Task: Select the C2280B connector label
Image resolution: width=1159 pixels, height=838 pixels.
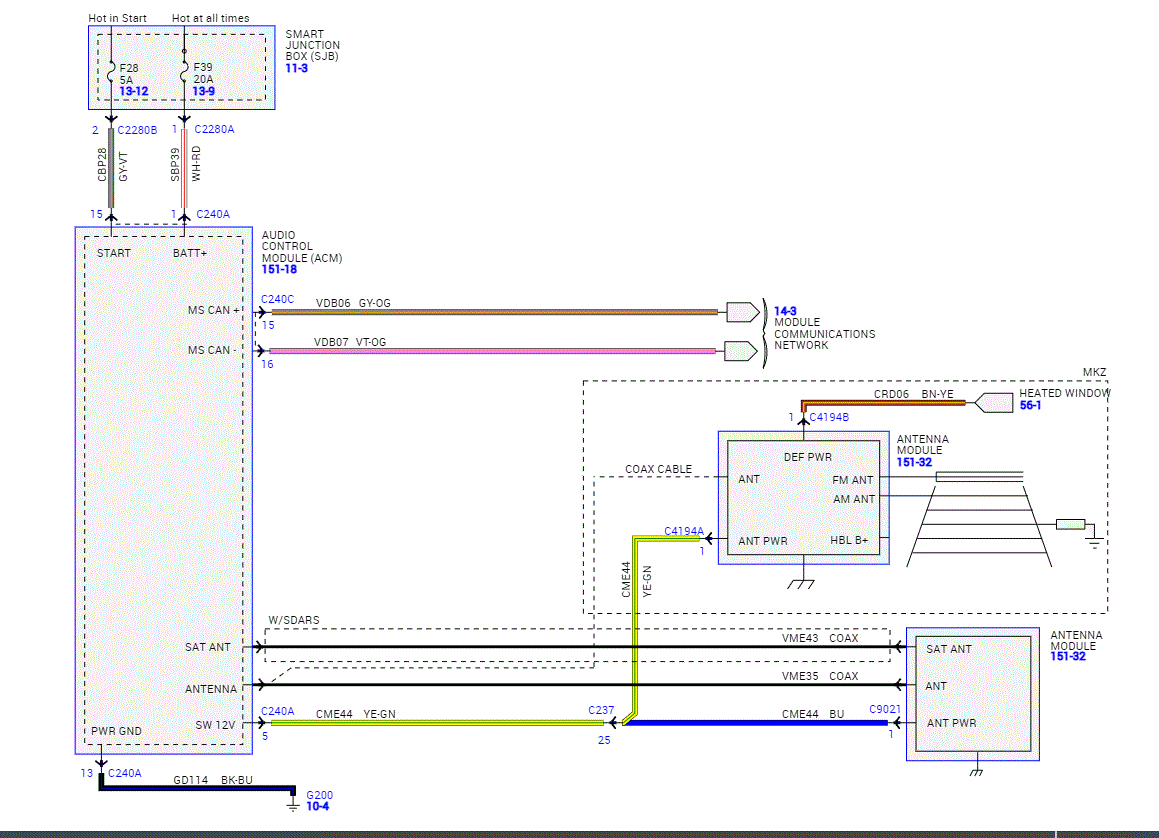Action: (138, 130)
